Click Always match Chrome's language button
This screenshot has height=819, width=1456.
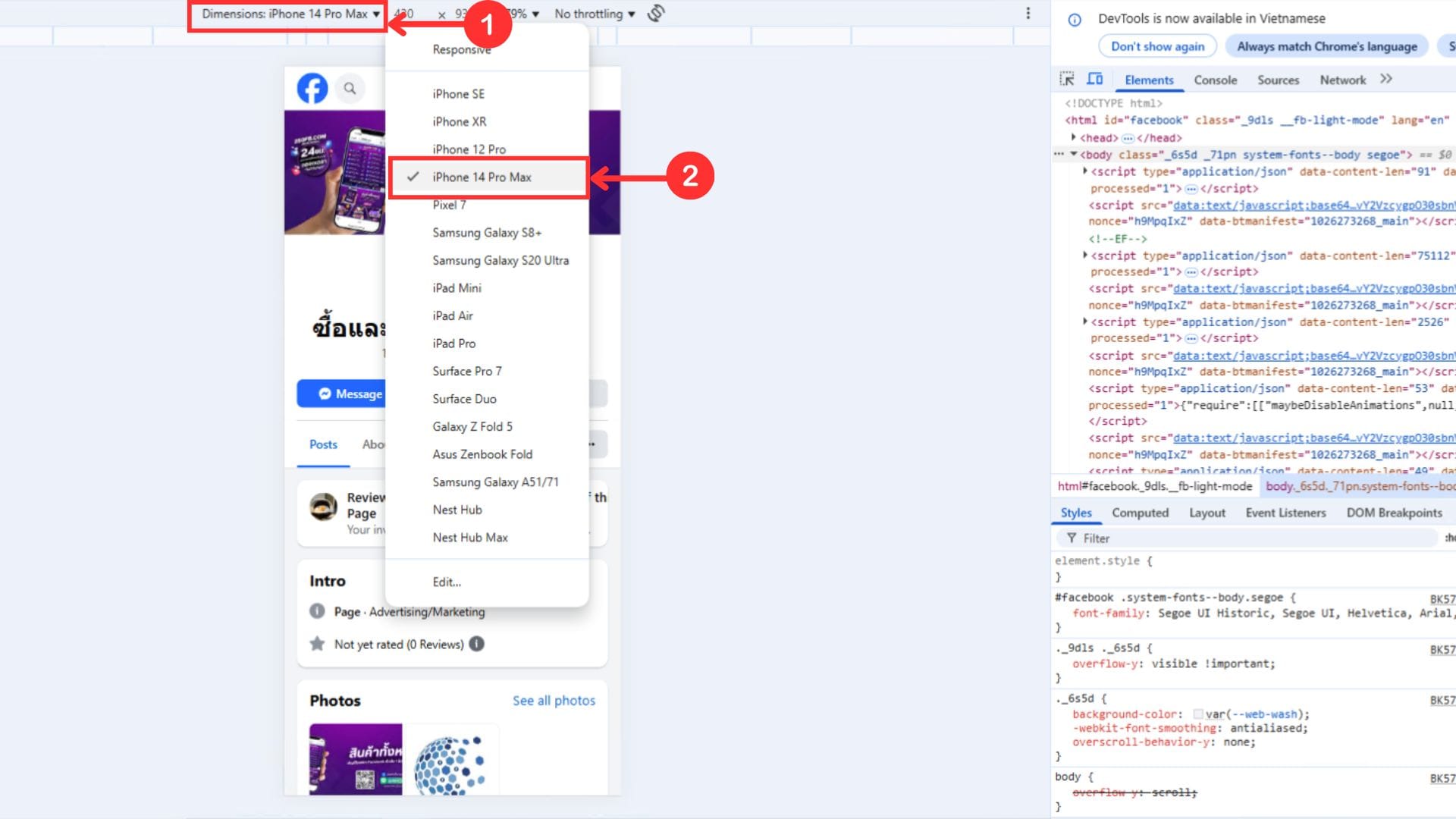[1327, 46]
